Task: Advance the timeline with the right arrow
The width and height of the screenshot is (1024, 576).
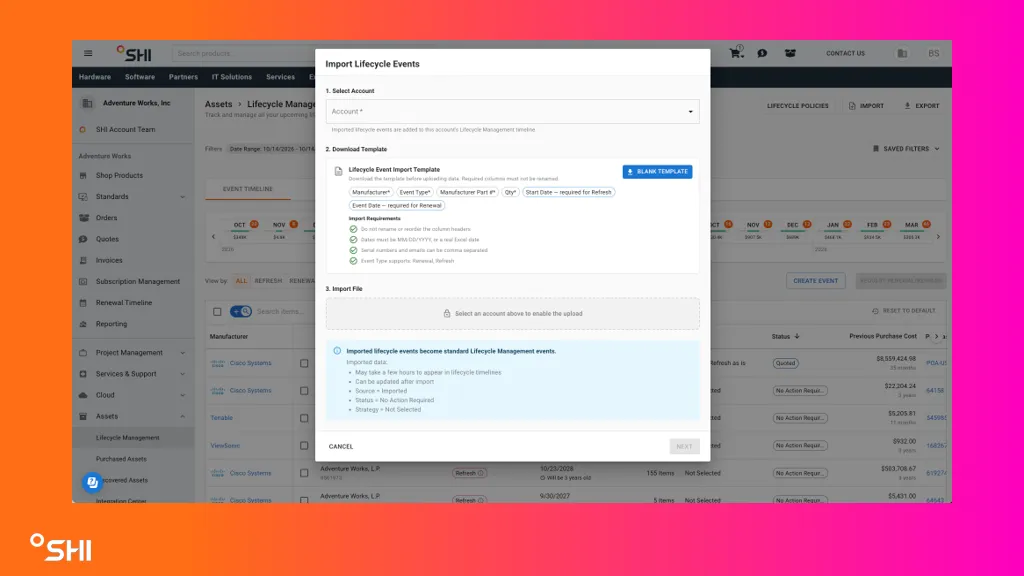Action: (938, 236)
